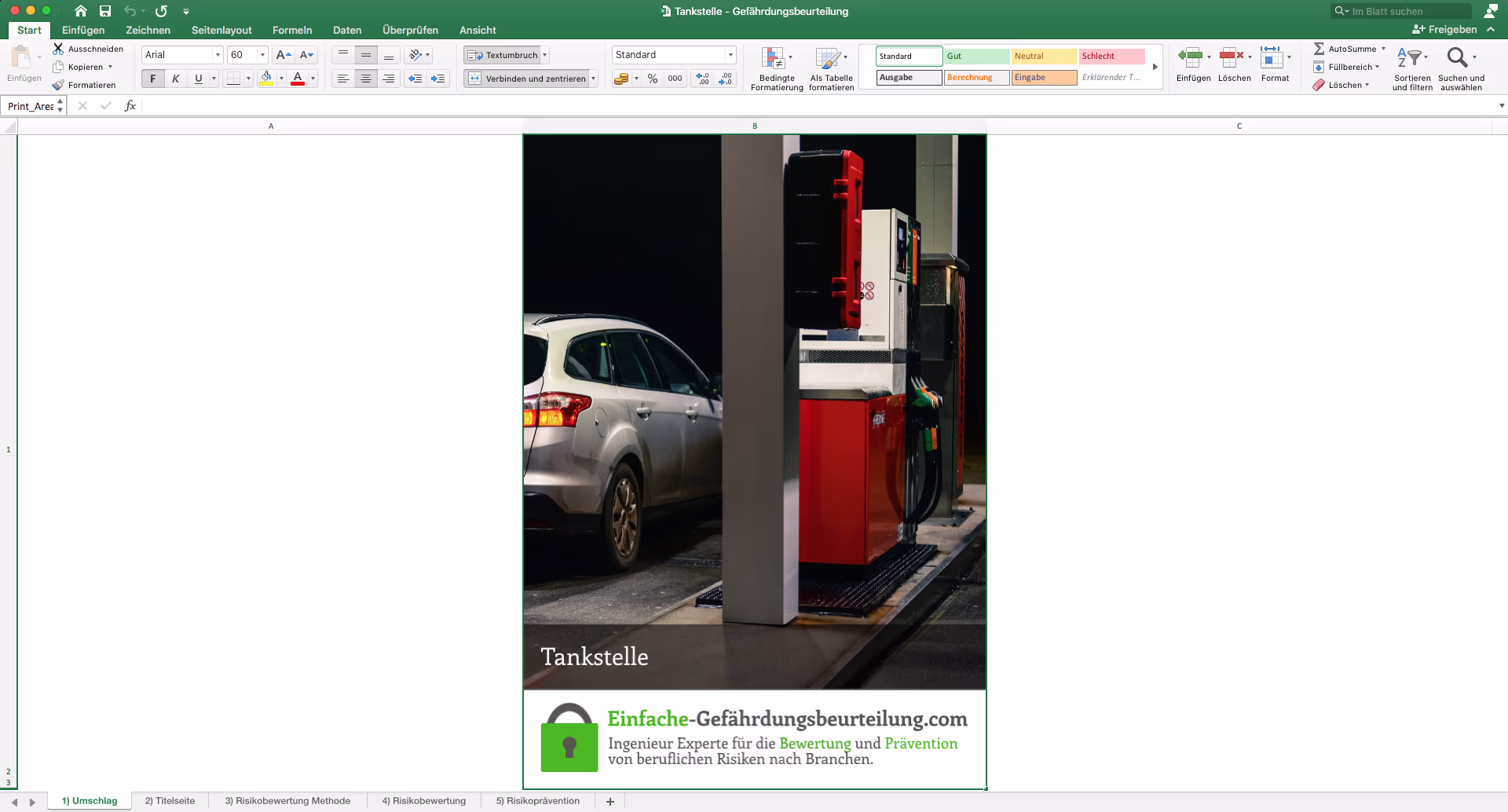The image size is (1508, 812).
Task: Click the text orientation icon
Action: pyautogui.click(x=415, y=55)
